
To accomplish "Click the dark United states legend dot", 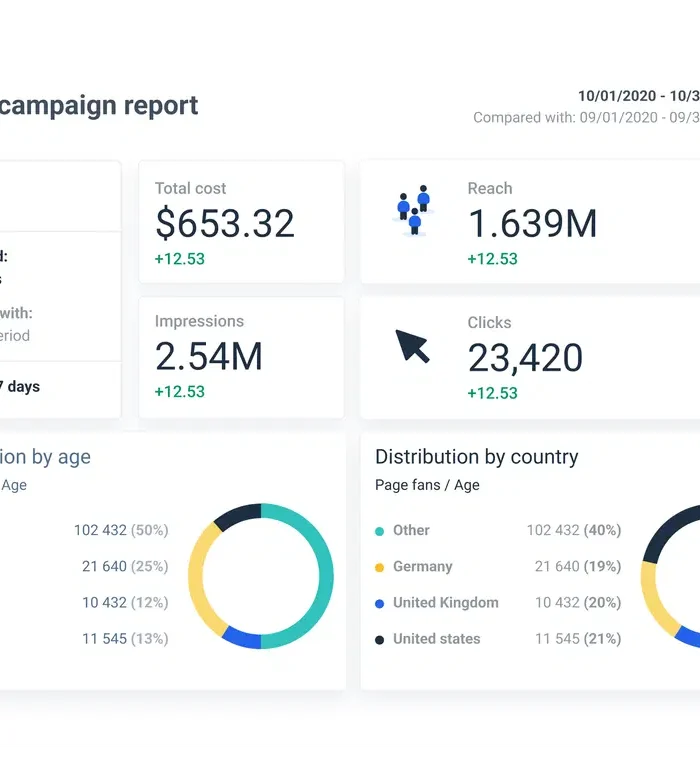I will click(x=379, y=639).
